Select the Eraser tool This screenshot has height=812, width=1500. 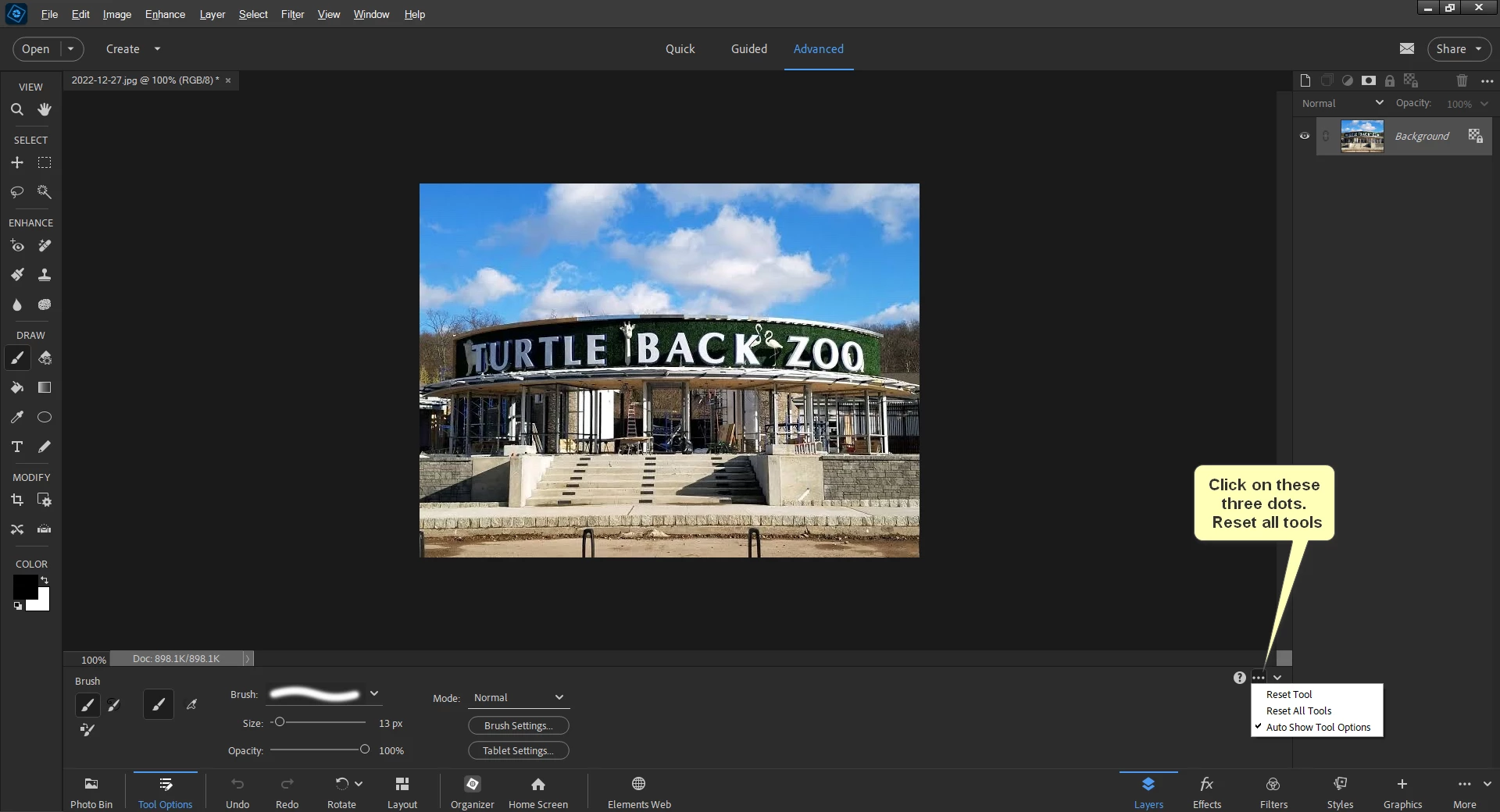45,358
